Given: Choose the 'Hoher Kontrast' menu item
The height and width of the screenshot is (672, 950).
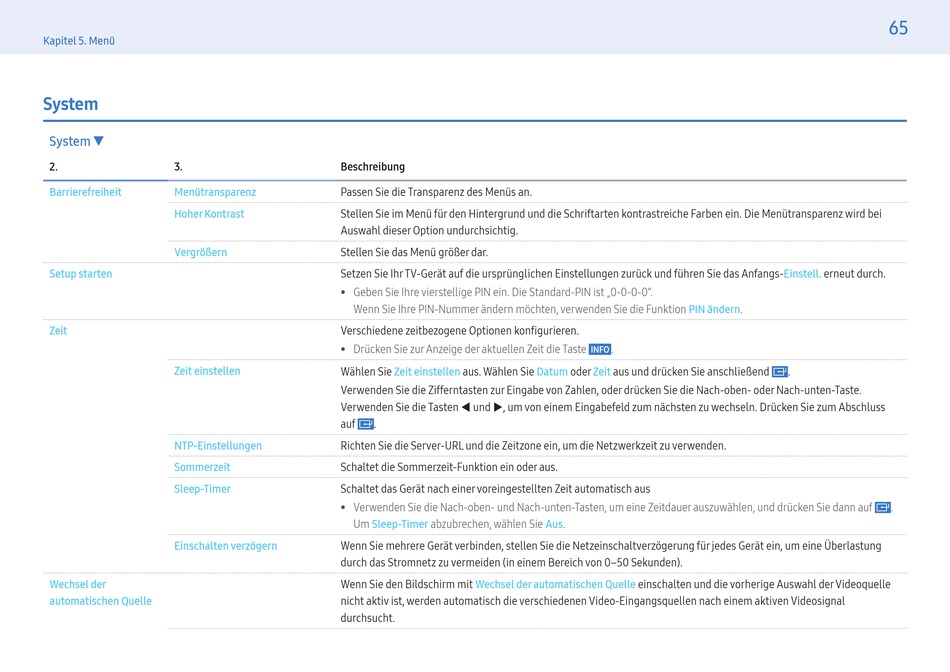Looking at the screenshot, I should [x=209, y=214].
